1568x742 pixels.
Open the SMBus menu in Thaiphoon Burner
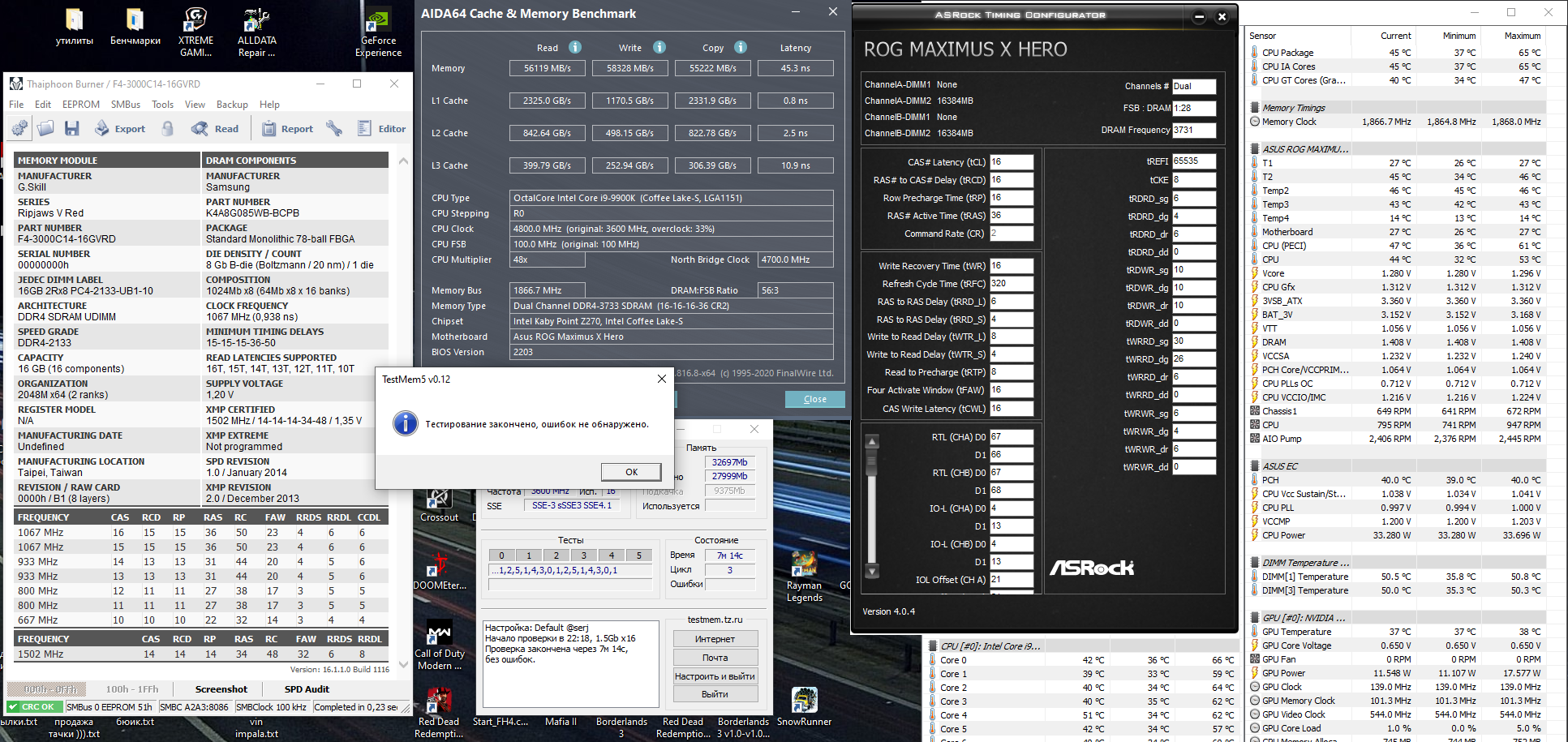(x=126, y=105)
